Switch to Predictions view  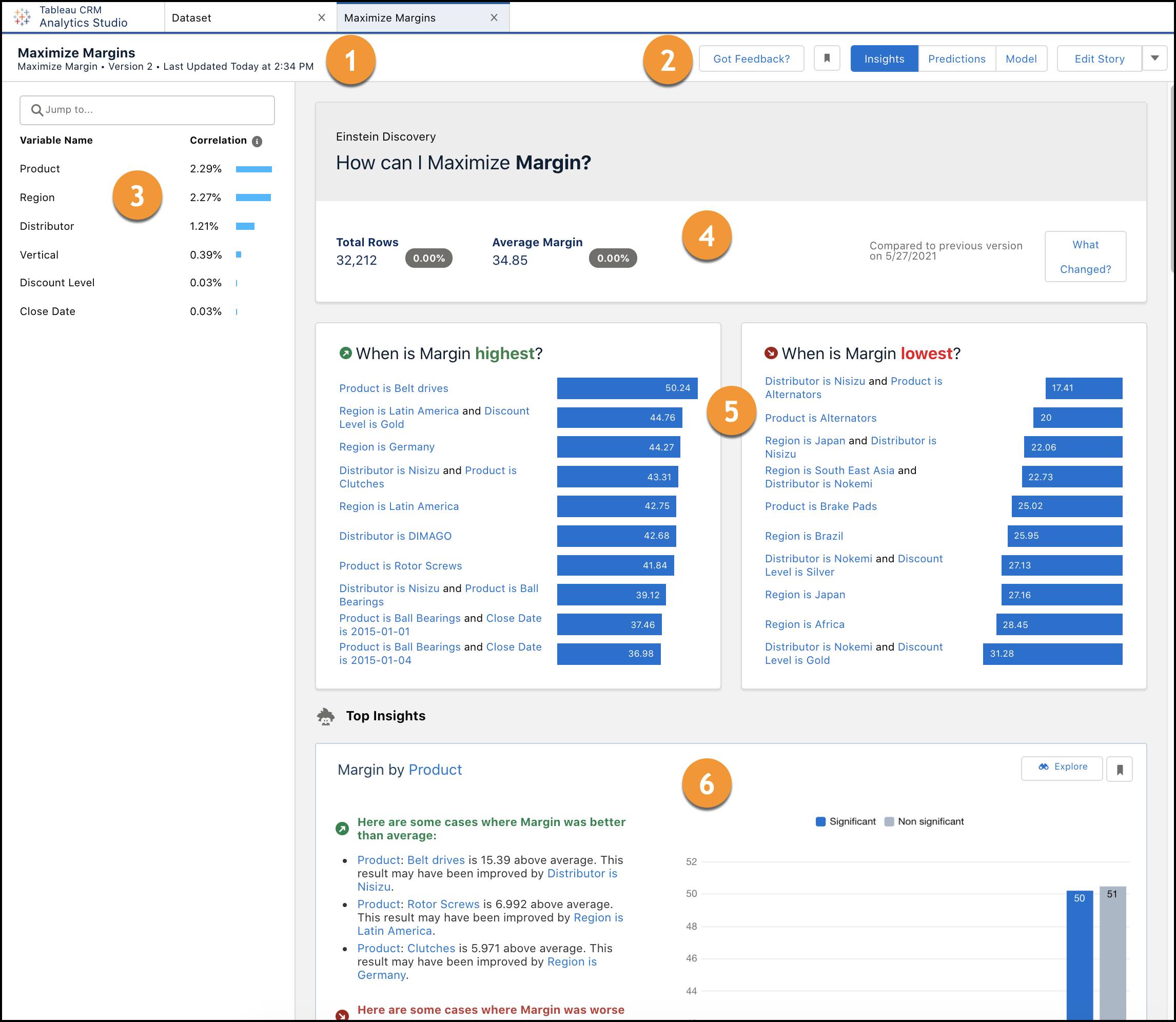point(956,58)
